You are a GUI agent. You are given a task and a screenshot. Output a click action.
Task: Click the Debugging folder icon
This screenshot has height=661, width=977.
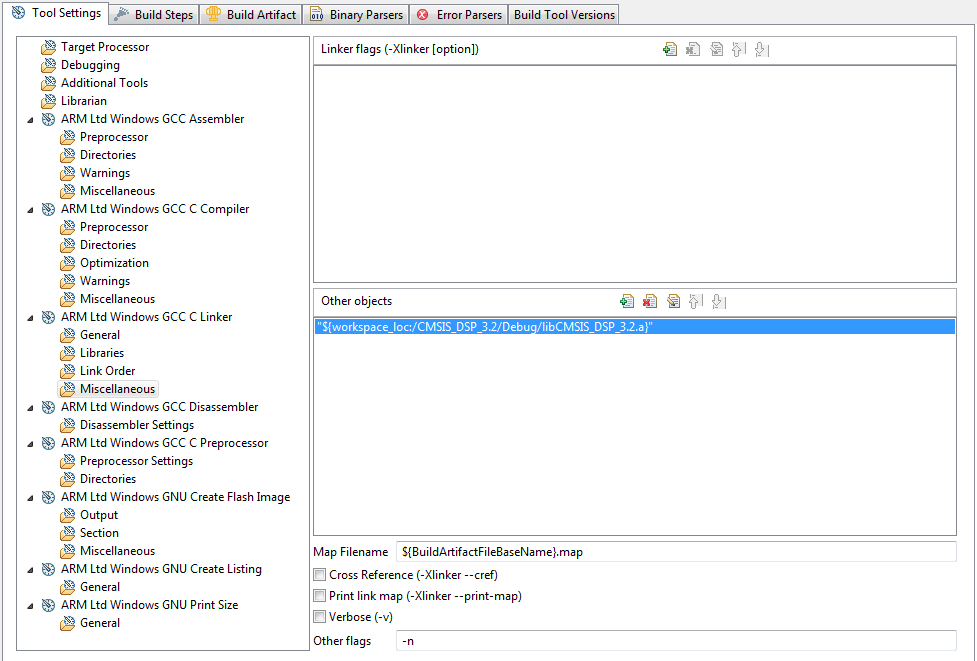(x=49, y=65)
